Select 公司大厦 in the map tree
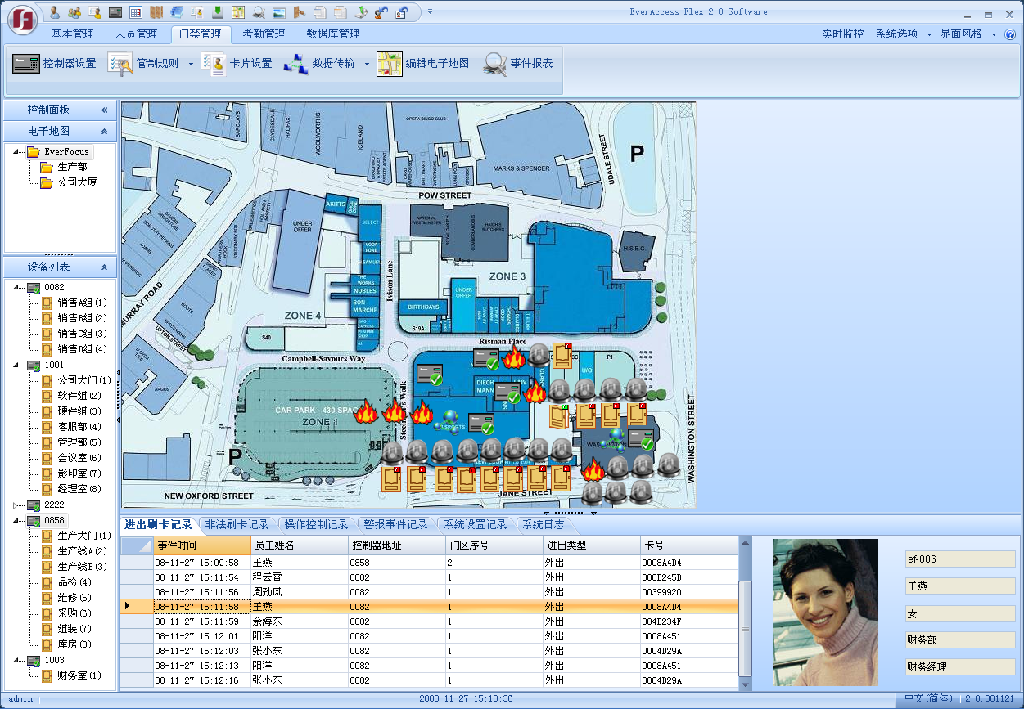This screenshot has height=709, width=1024. tap(76, 182)
